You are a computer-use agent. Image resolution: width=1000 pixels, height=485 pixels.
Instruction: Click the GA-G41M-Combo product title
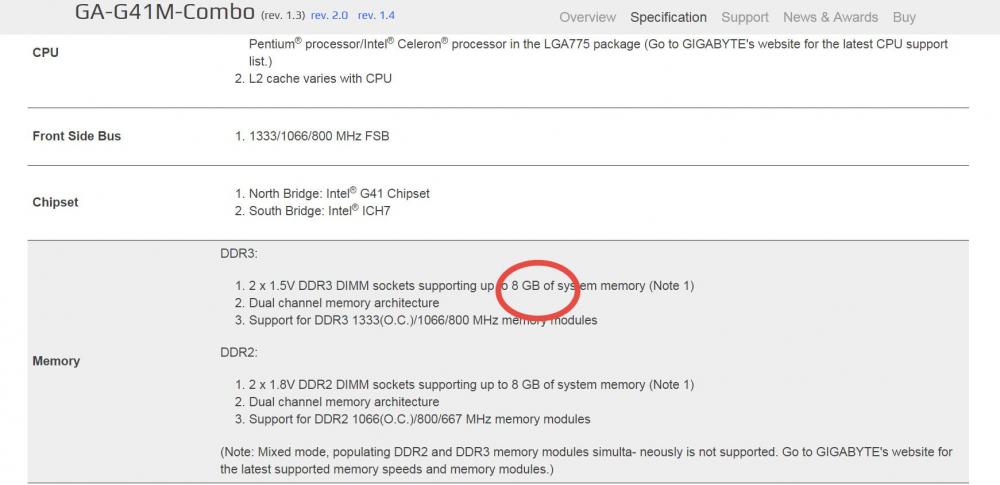pyautogui.click(x=165, y=11)
